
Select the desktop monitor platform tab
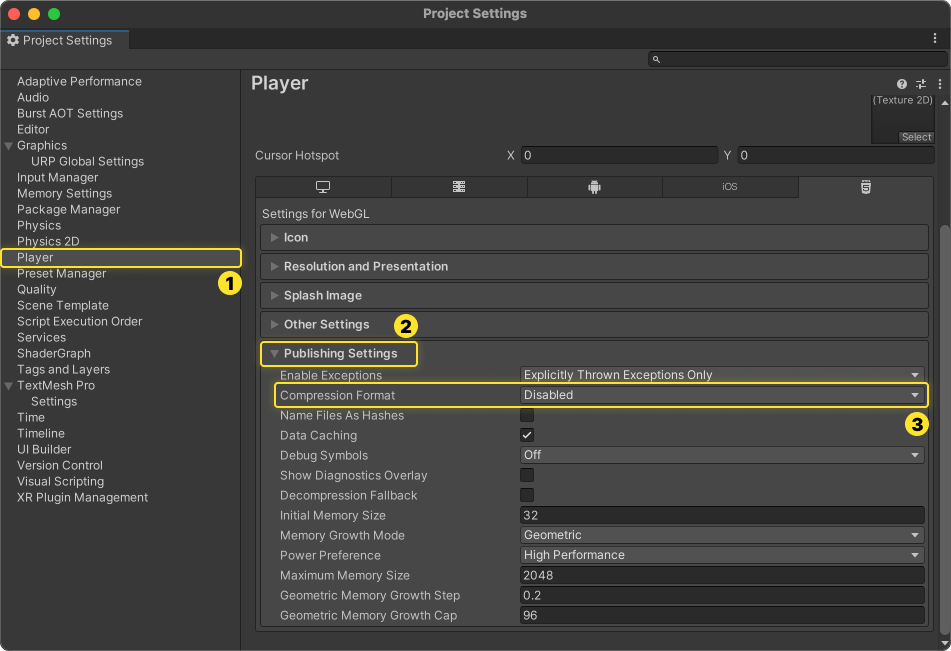tap(323, 187)
